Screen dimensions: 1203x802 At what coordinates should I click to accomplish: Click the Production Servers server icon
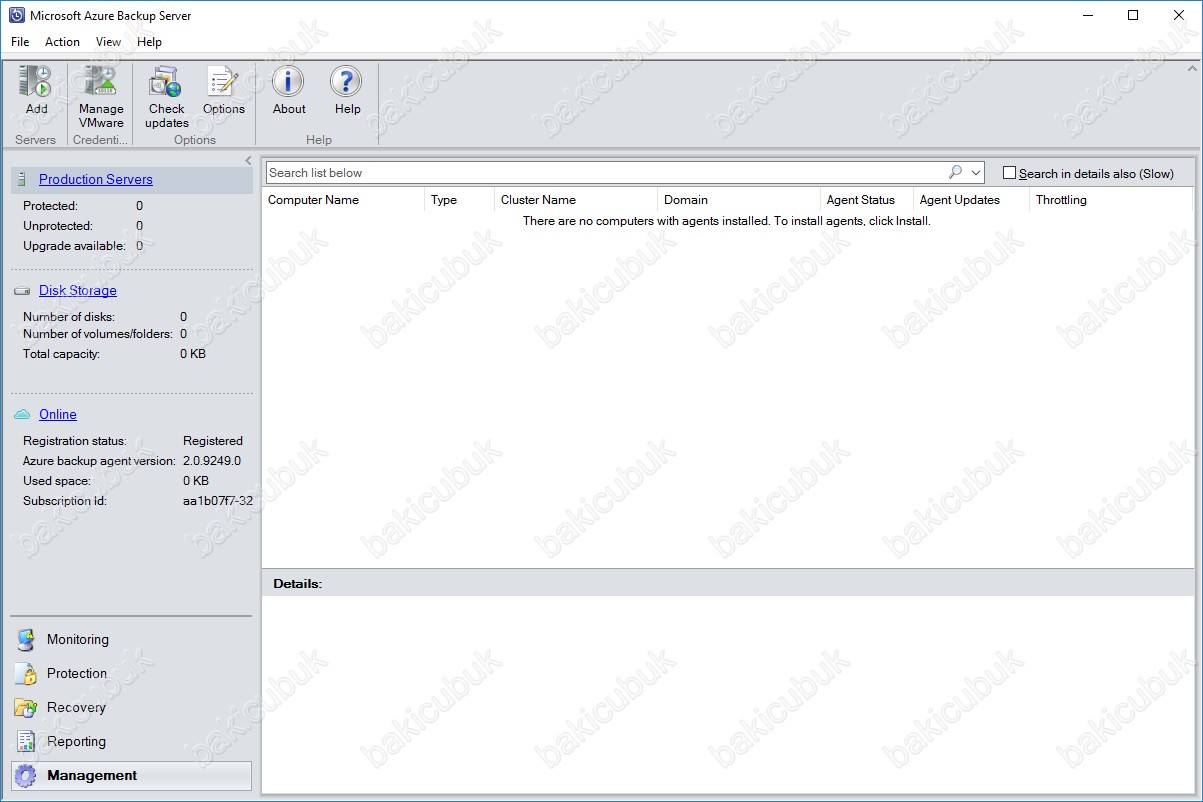click(22, 180)
